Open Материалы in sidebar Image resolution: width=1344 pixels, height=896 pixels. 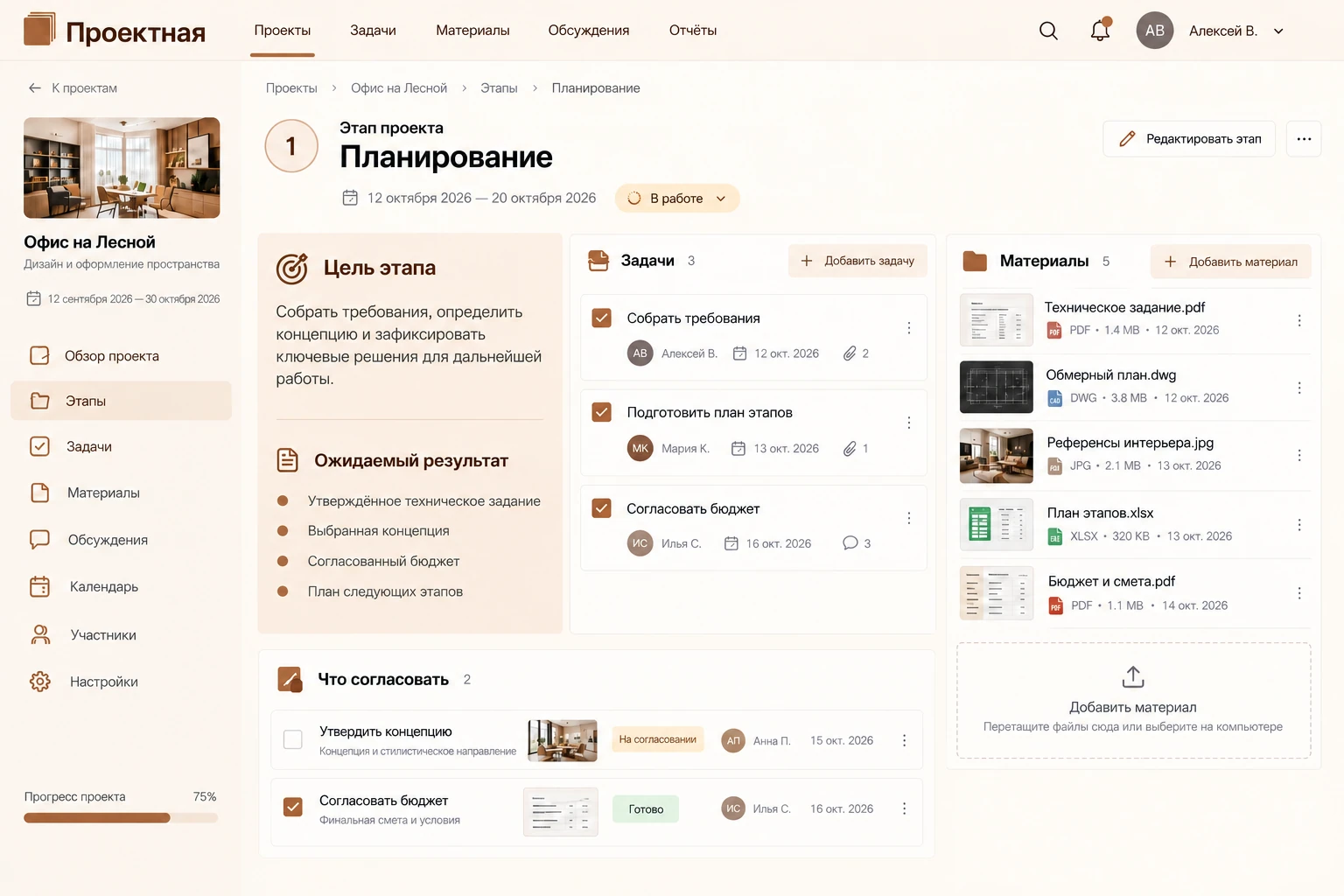121,493
